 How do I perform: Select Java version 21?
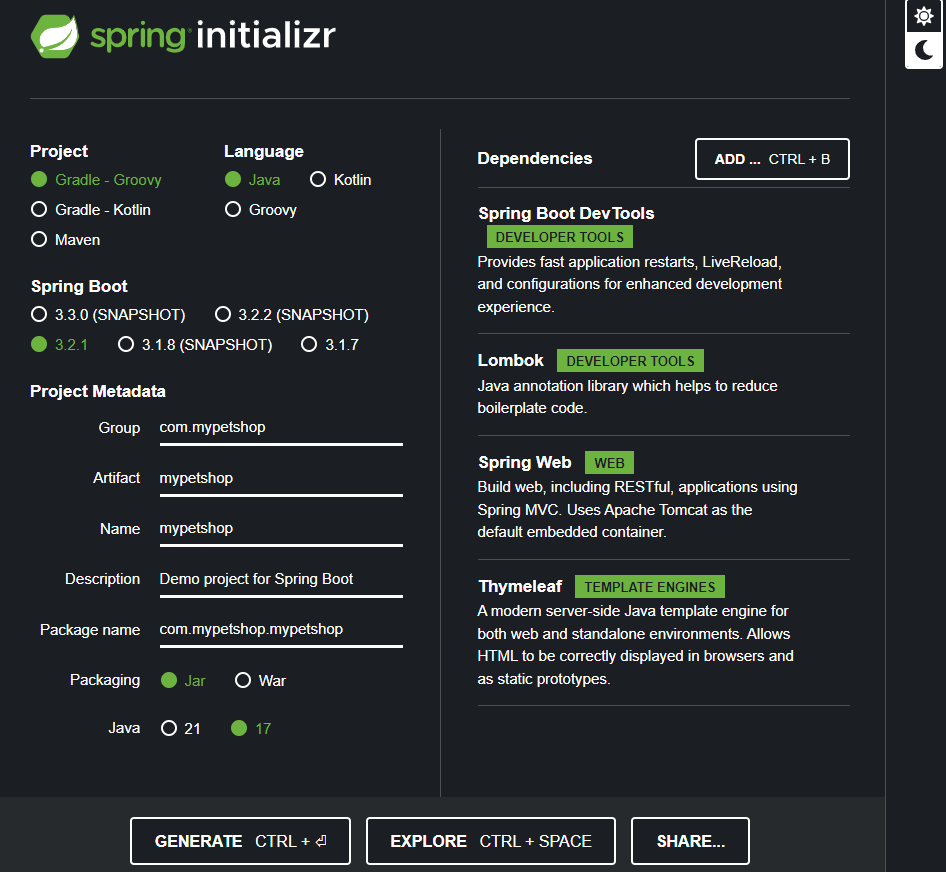point(180,728)
